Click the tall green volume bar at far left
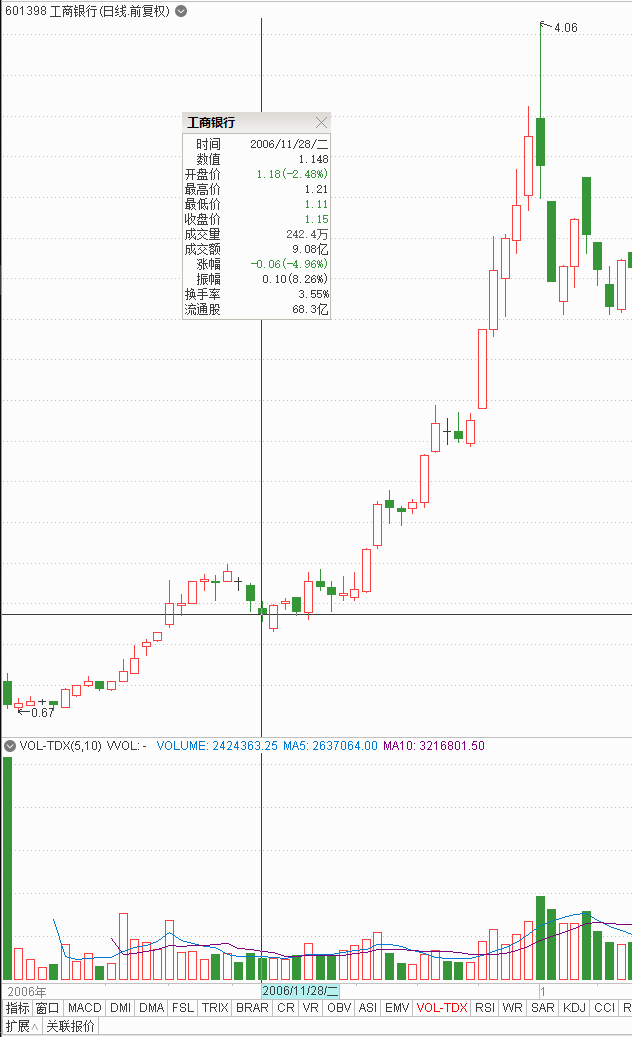The image size is (632, 1037). [8, 870]
